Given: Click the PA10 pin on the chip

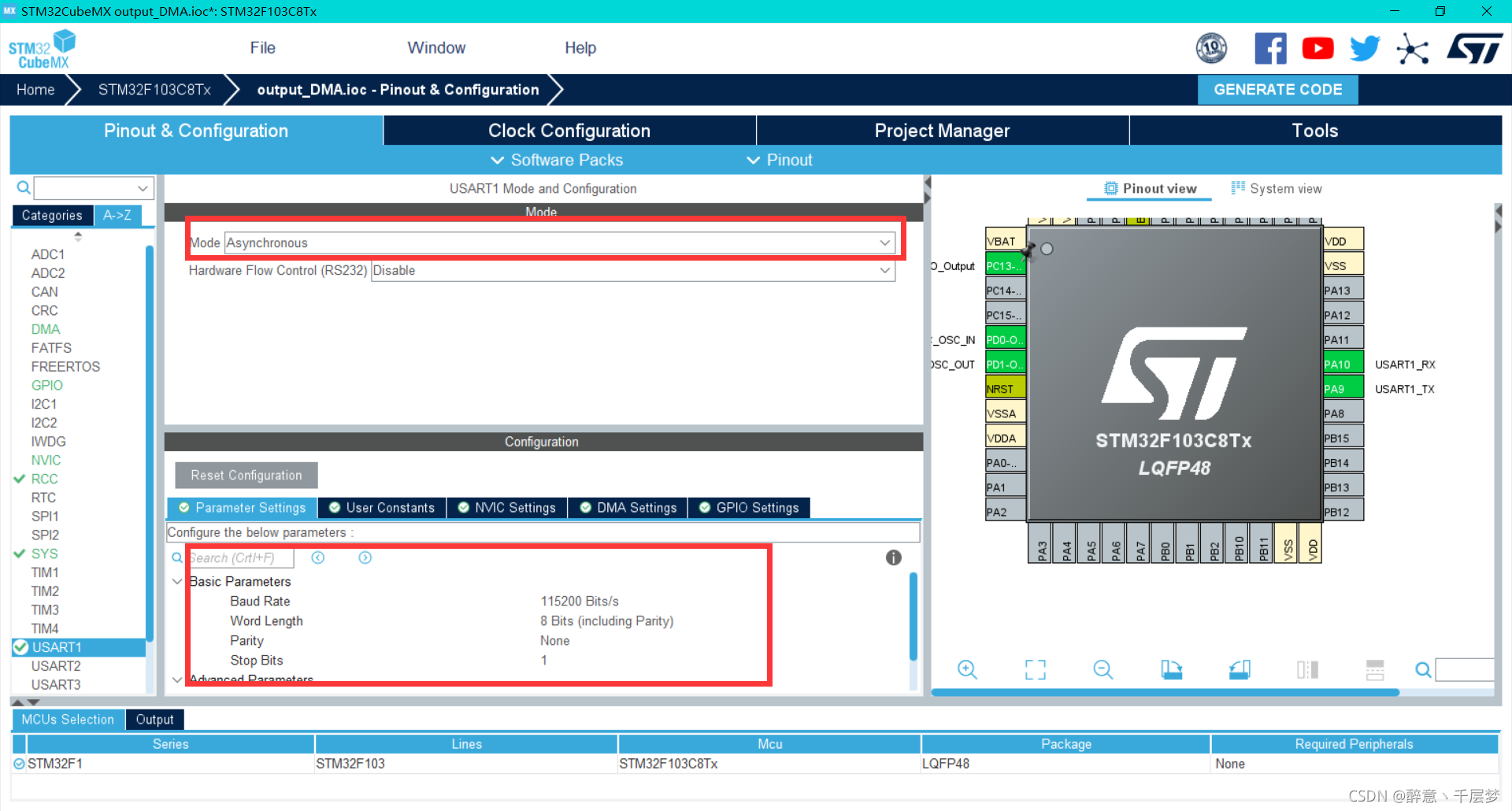Looking at the screenshot, I should tap(1343, 364).
